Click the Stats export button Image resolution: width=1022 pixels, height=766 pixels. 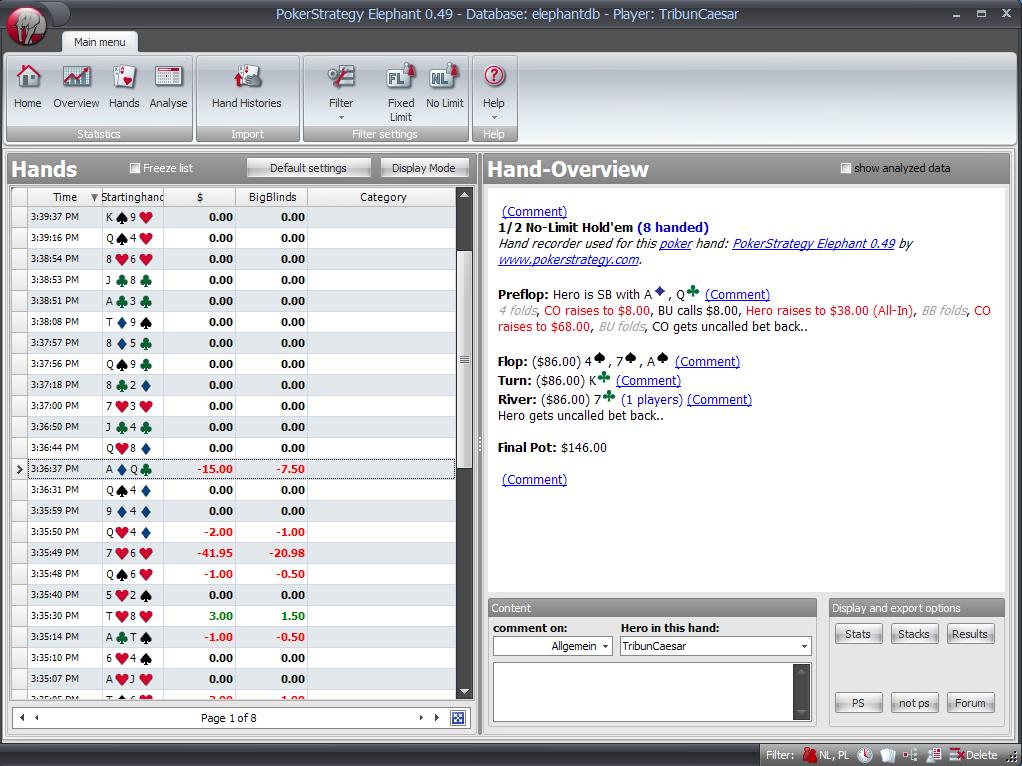pyautogui.click(x=858, y=634)
